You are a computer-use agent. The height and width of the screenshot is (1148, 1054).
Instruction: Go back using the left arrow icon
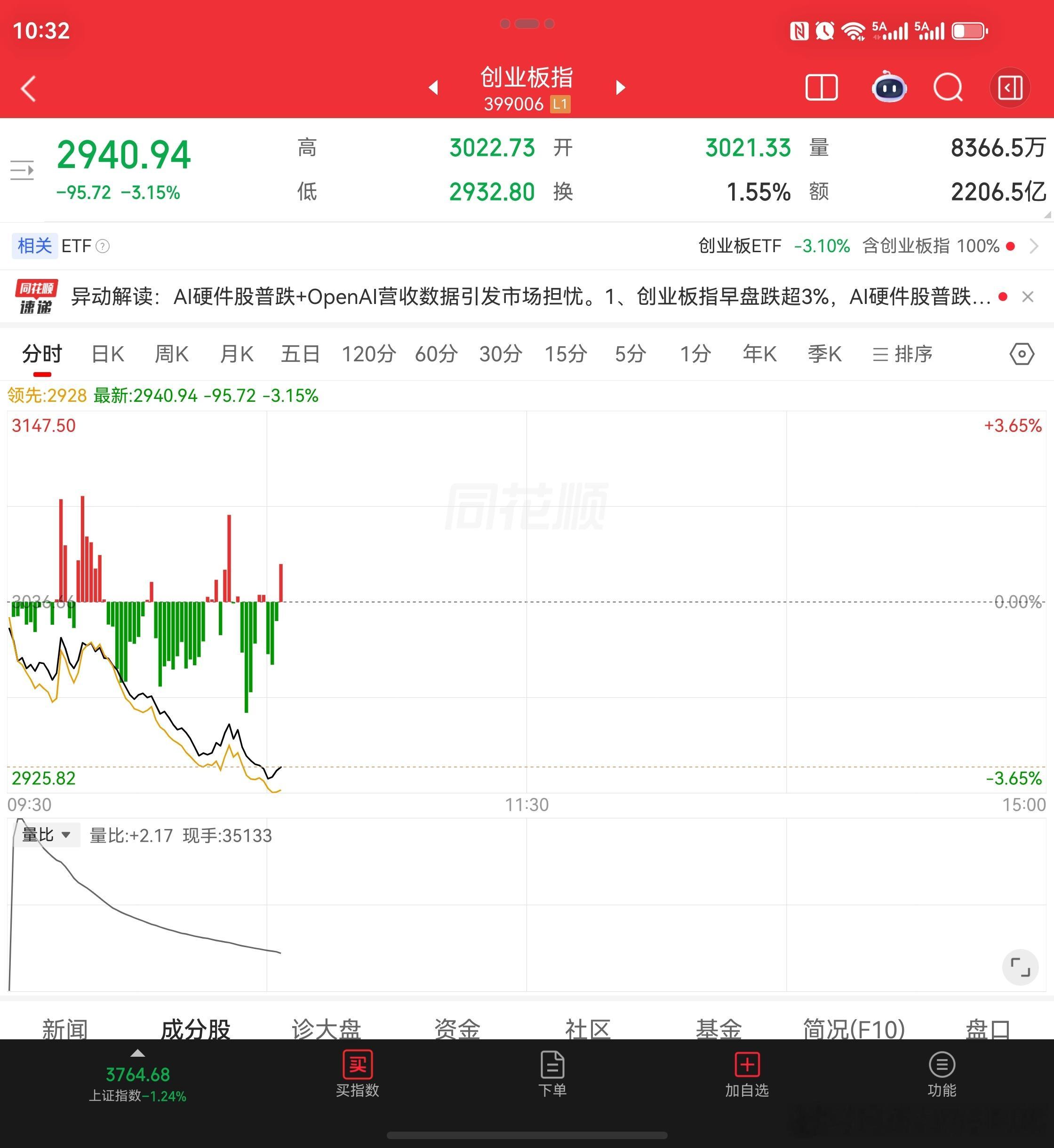tap(29, 89)
